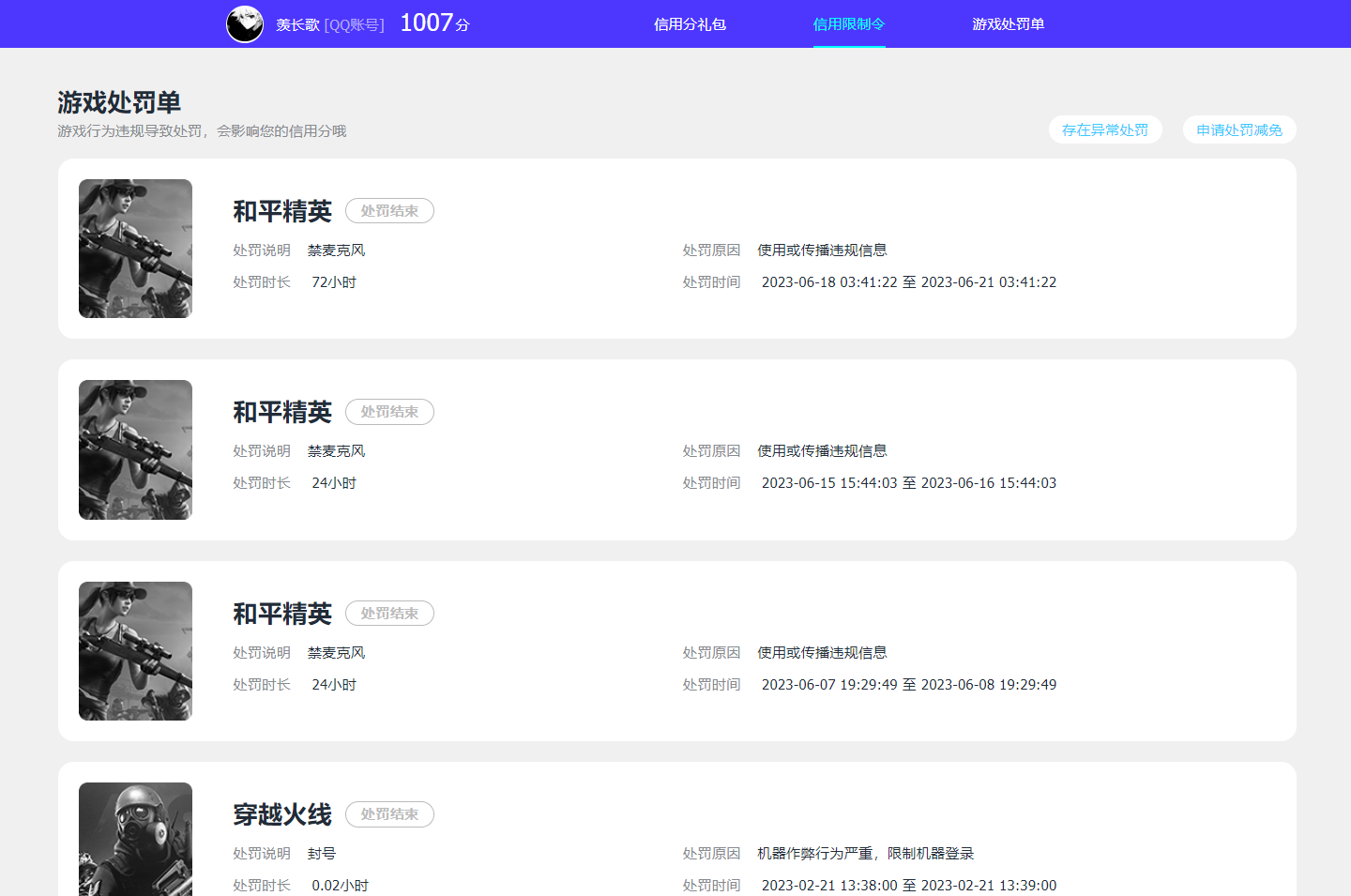Image resolution: width=1351 pixels, height=896 pixels.
Task: Click the third 和平精英 game icon
Action: click(x=135, y=650)
